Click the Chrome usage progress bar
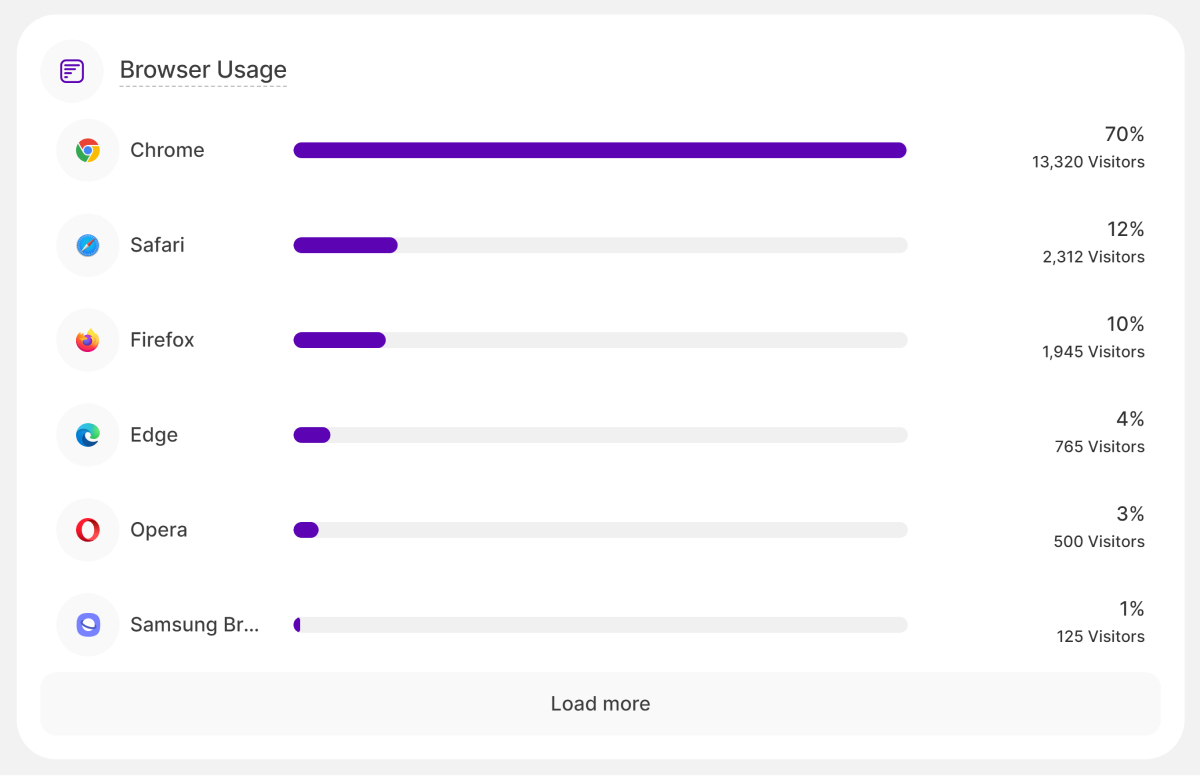 [x=600, y=151]
